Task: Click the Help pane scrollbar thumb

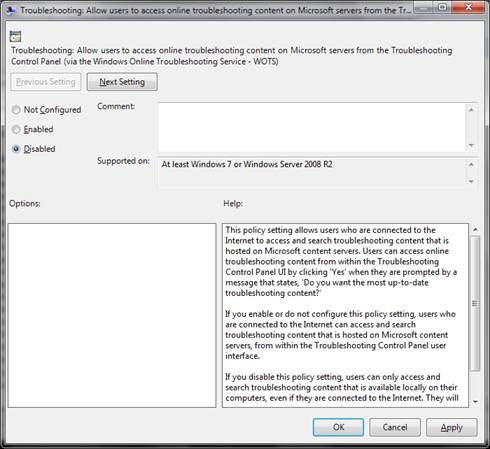Action: (x=475, y=303)
